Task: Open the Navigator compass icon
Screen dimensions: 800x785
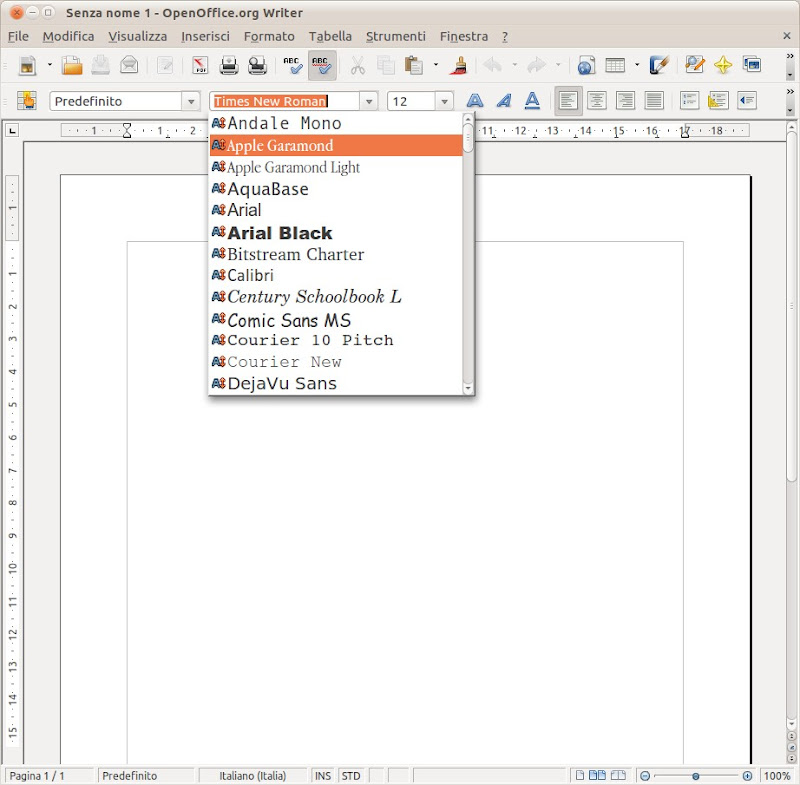Action: 722,66
